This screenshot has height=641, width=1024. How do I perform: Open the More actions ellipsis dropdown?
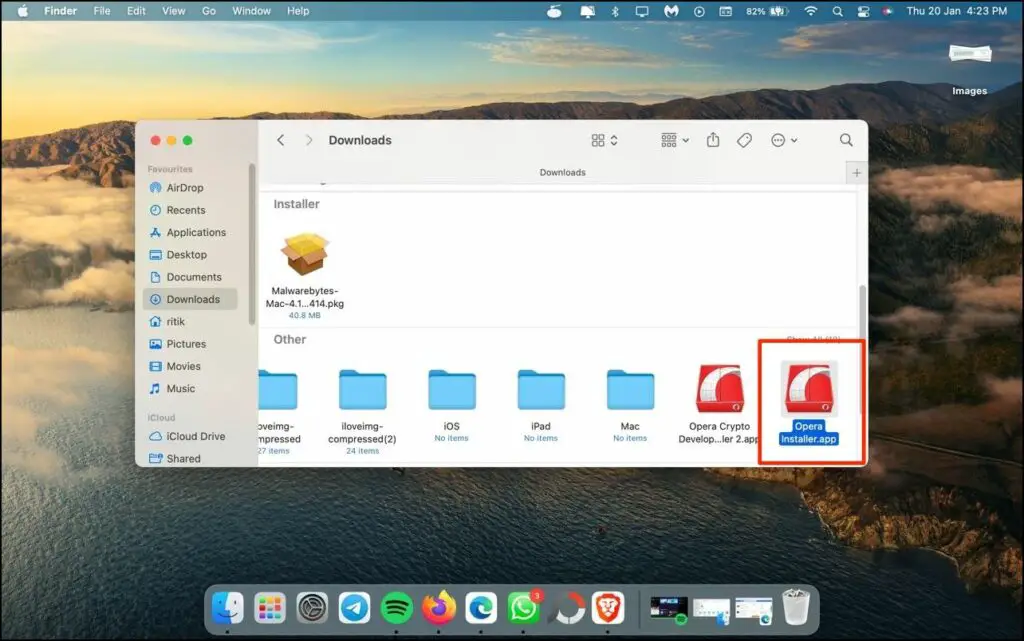tap(784, 140)
